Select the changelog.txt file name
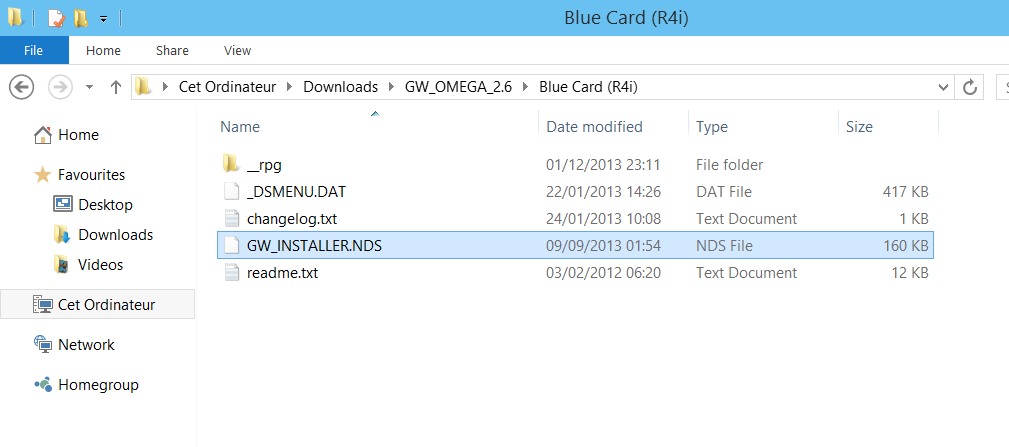This screenshot has height=447, width=1009. tap(292, 219)
